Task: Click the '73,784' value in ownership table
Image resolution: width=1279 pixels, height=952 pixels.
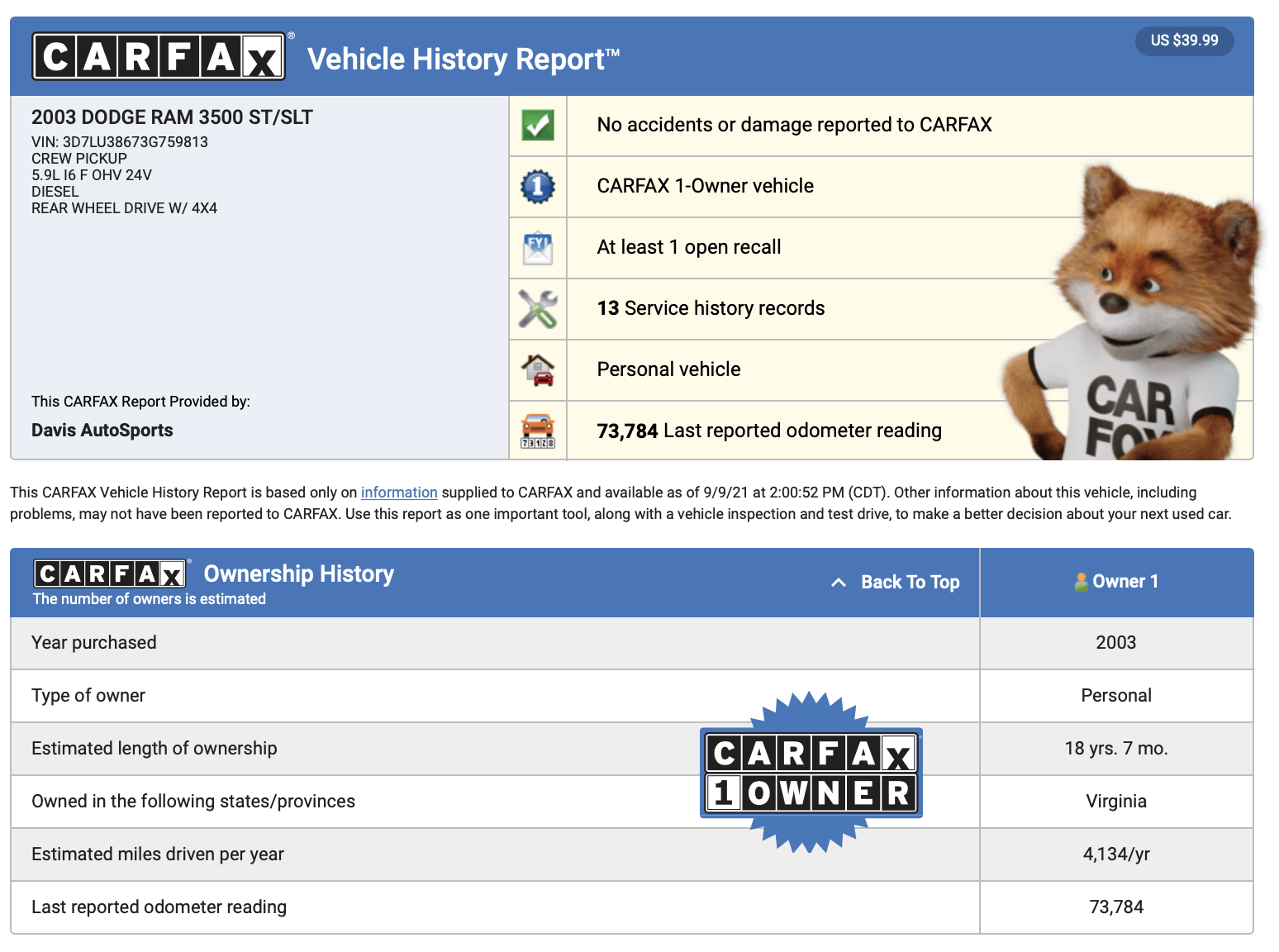Action: click(x=1116, y=907)
